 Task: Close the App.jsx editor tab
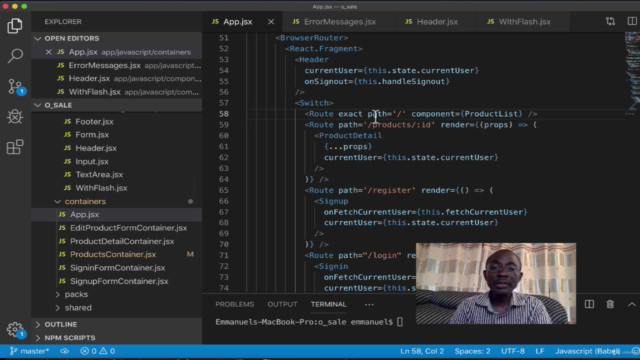coord(271,22)
